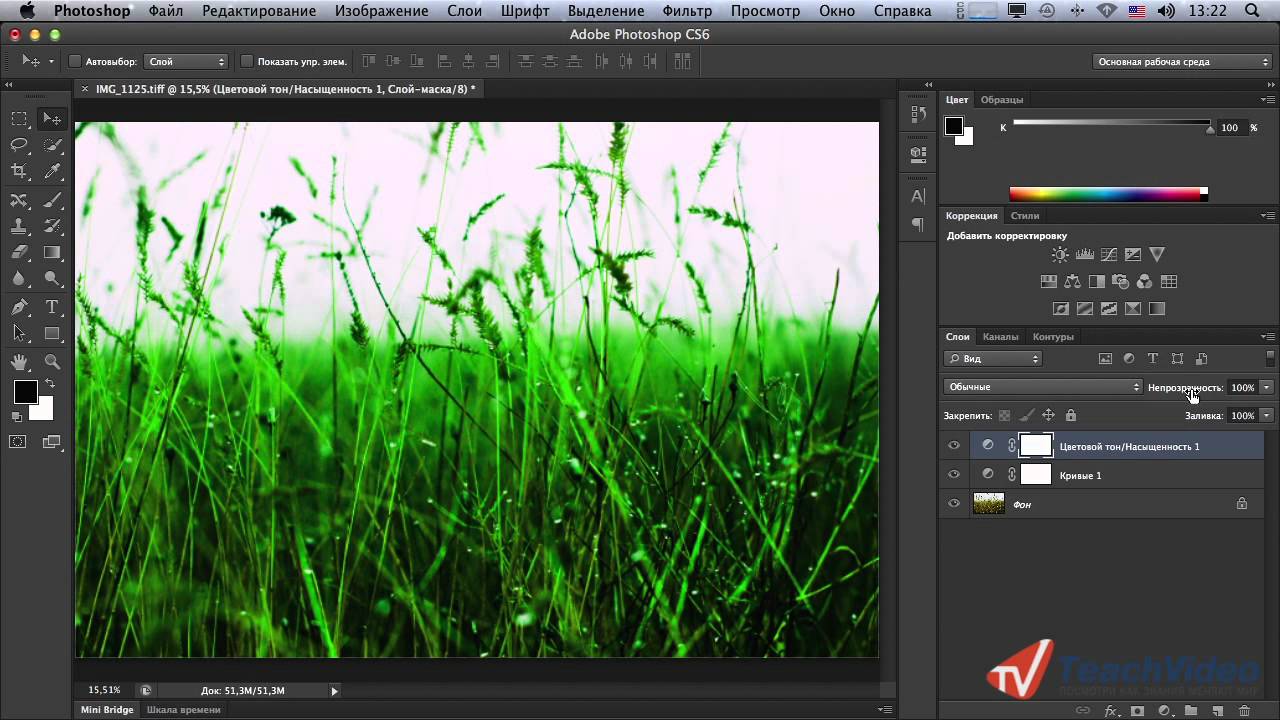Change screen mode icon in toolbox

point(51,441)
